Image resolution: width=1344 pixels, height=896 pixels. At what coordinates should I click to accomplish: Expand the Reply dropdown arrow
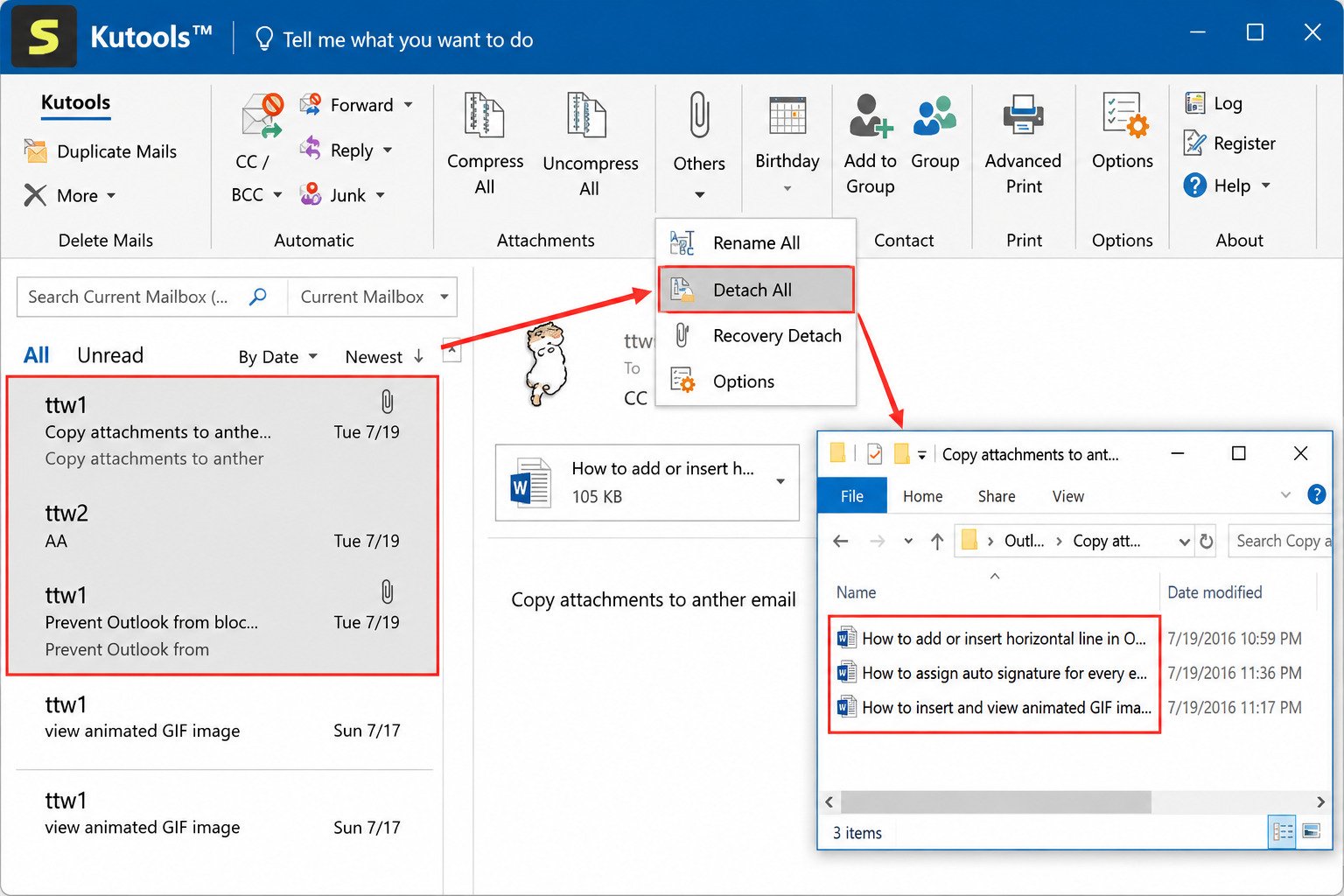(388, 150)
